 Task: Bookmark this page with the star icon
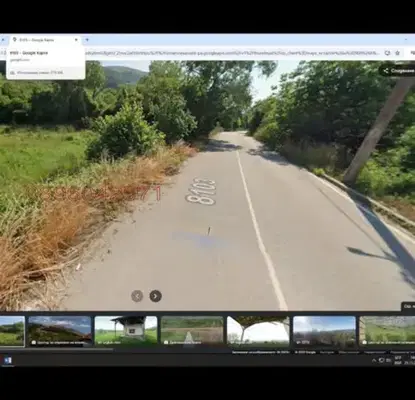tap(397, 53)
